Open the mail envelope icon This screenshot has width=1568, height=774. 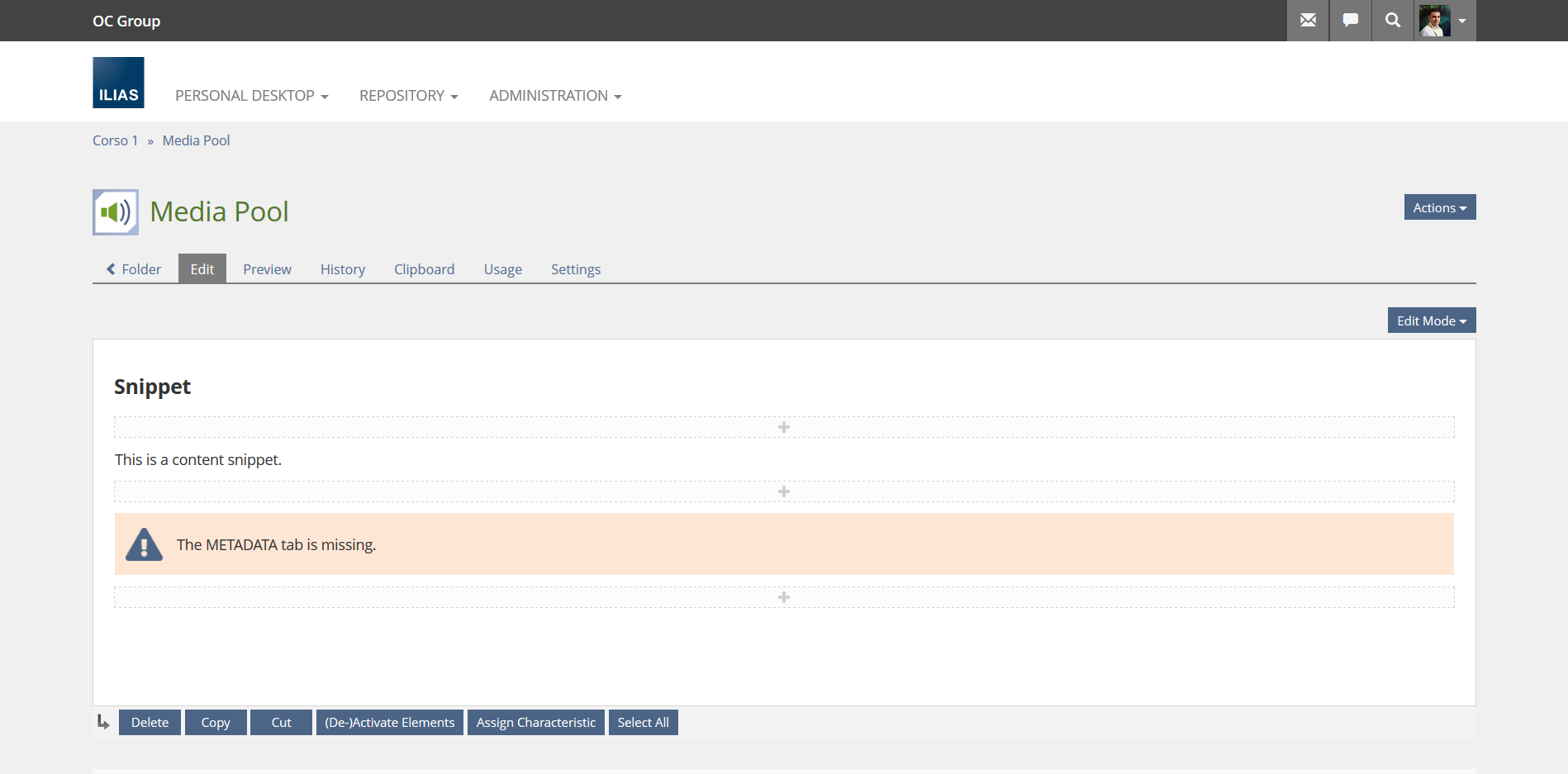click(x=1308, y=21)
